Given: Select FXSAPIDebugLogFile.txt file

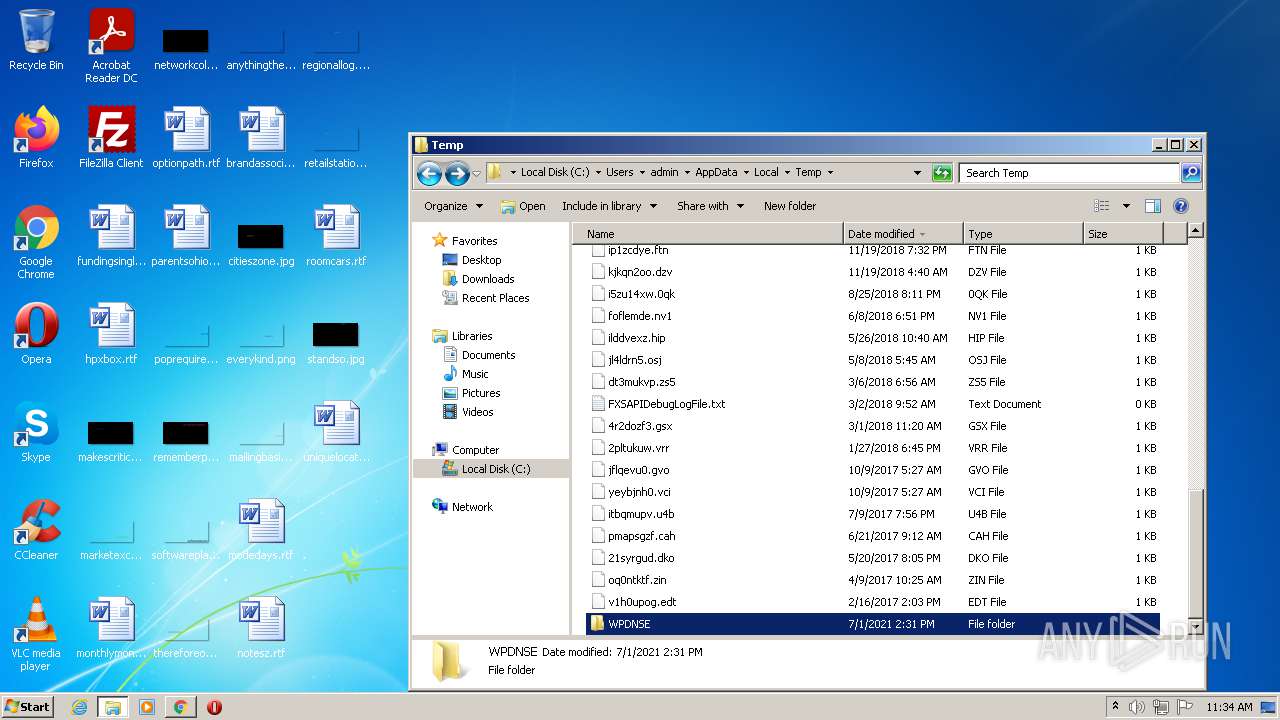Looking at the screenshot, I should coord(873,404).
